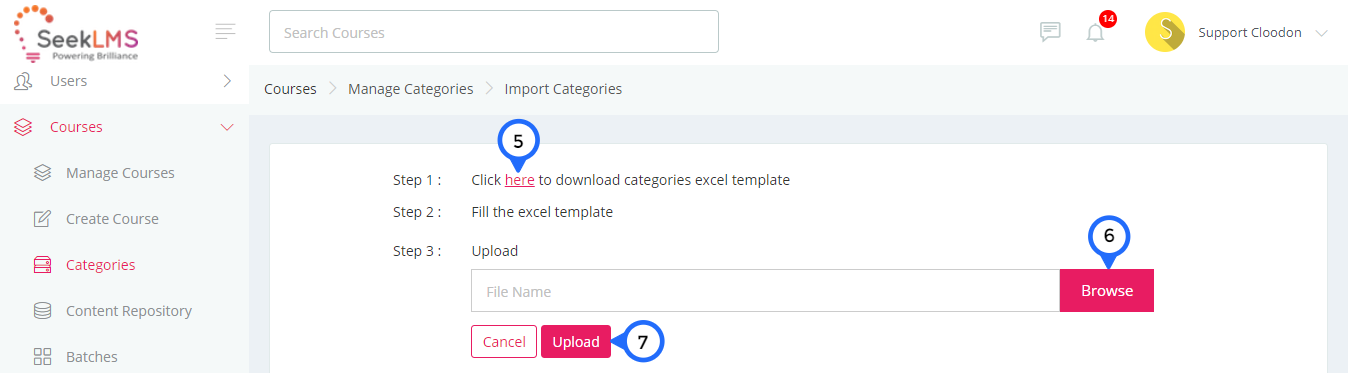Collapse the Courses menu chevron

[227, 127]
